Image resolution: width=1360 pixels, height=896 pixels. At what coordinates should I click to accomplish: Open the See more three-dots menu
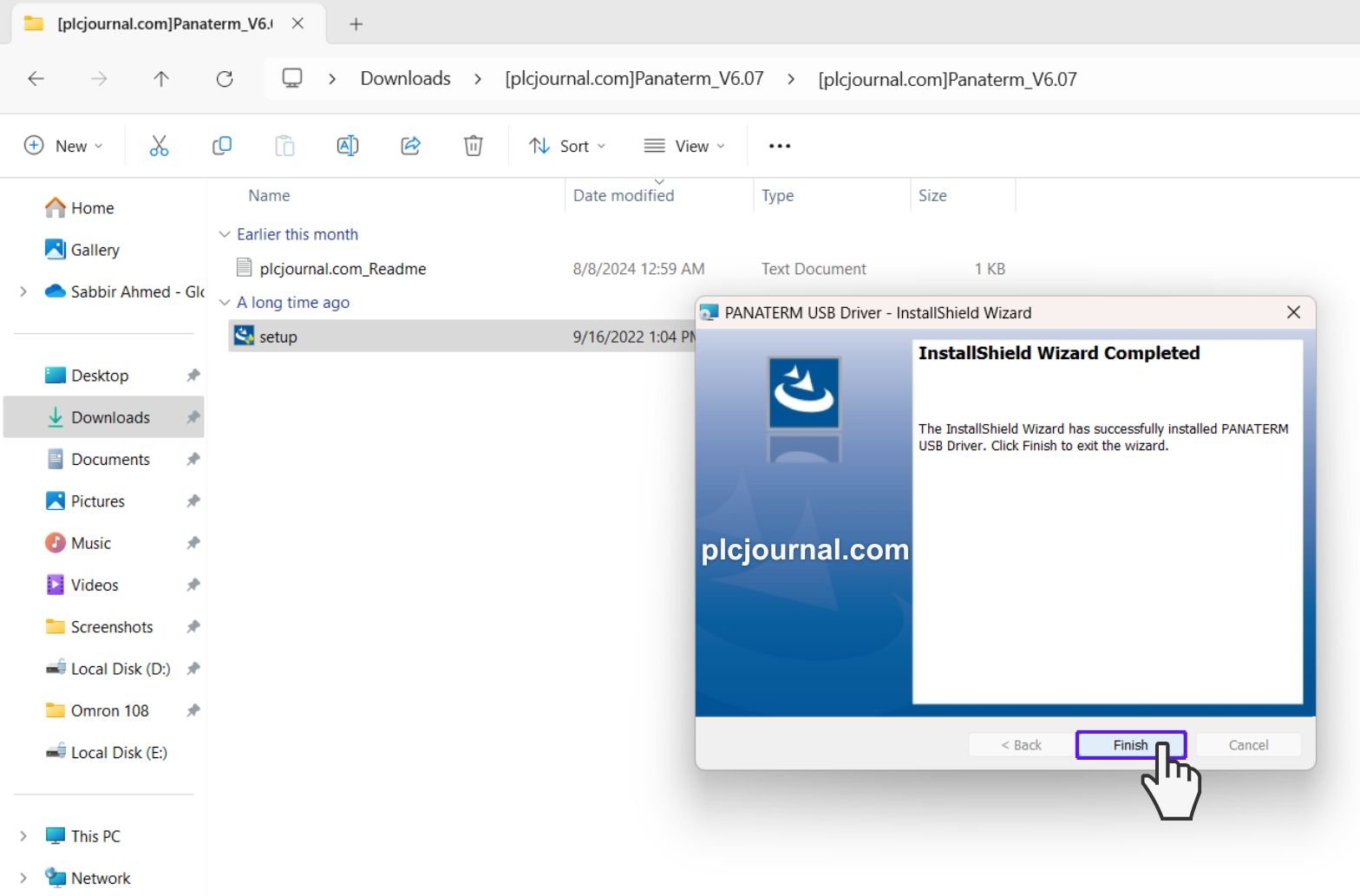coord(780,146)
